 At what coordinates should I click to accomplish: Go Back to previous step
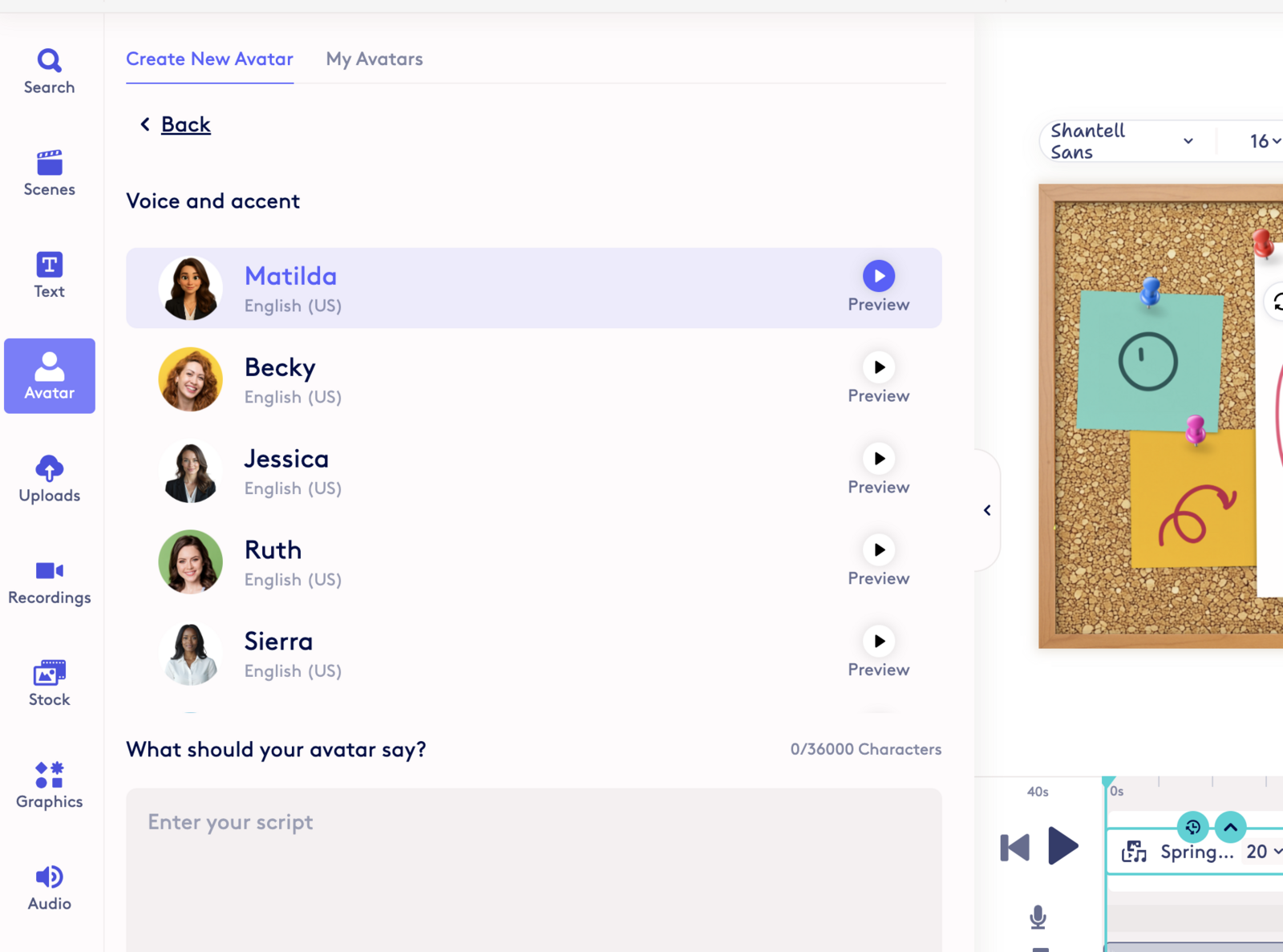[x=176, y=124]
